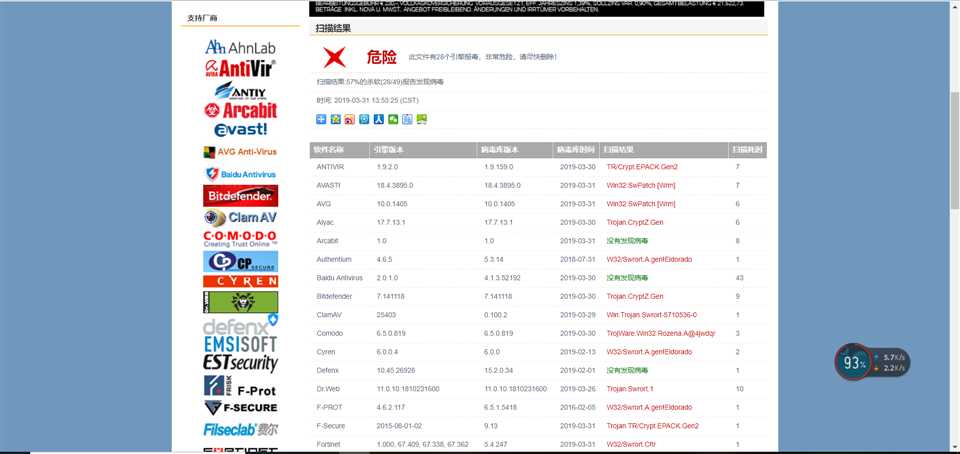
Task: Click the 扫描耗时 column header
Action: [x=748, y=150]
